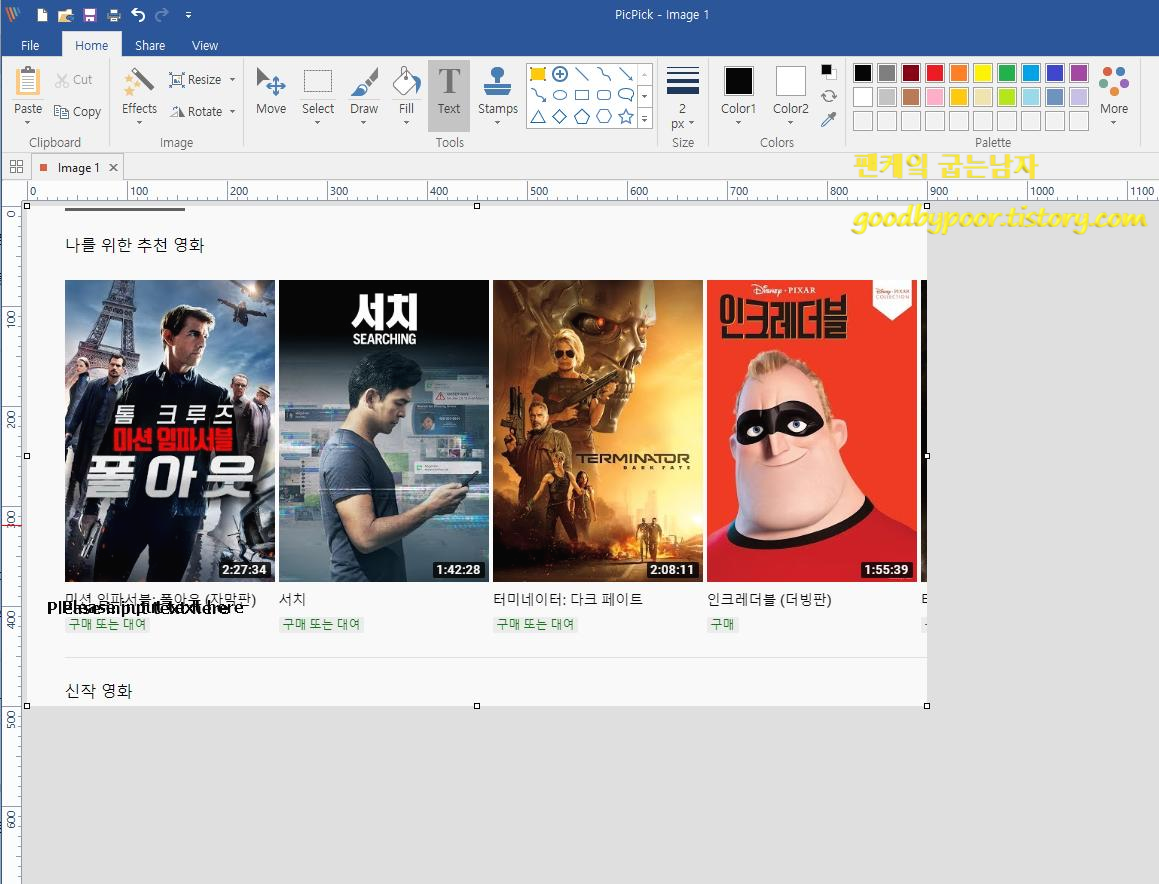Click the Terminator Dark Fate poster

pyautogui.click(x=598, y=430)
